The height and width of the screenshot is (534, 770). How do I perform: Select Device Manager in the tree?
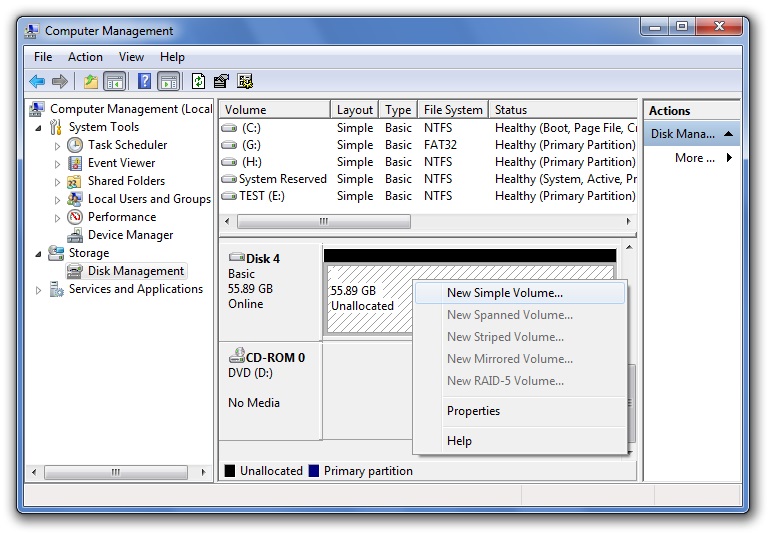130,235
